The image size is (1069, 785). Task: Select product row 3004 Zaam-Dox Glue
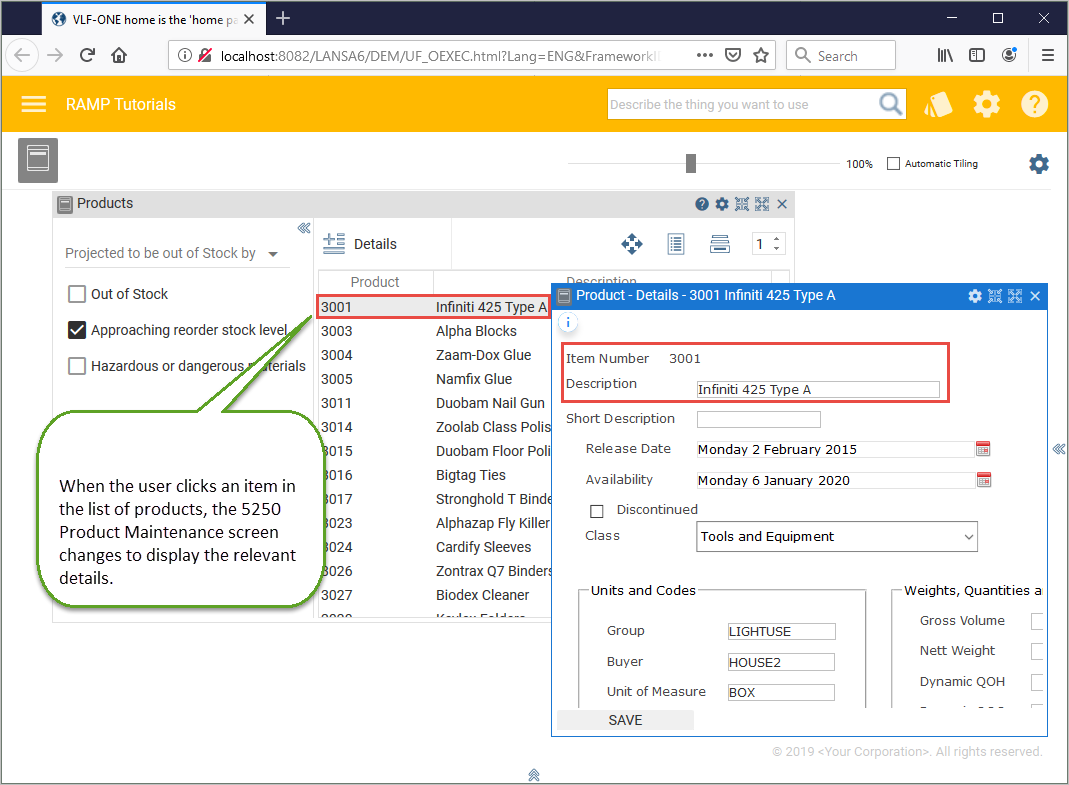click(x=430, y=355)
